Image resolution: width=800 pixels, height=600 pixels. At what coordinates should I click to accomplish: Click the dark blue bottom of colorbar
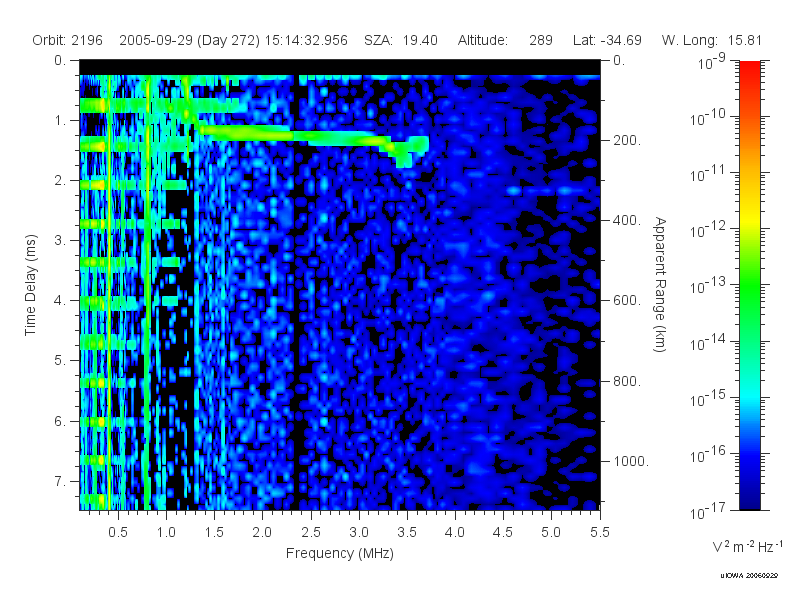point(750,500)
